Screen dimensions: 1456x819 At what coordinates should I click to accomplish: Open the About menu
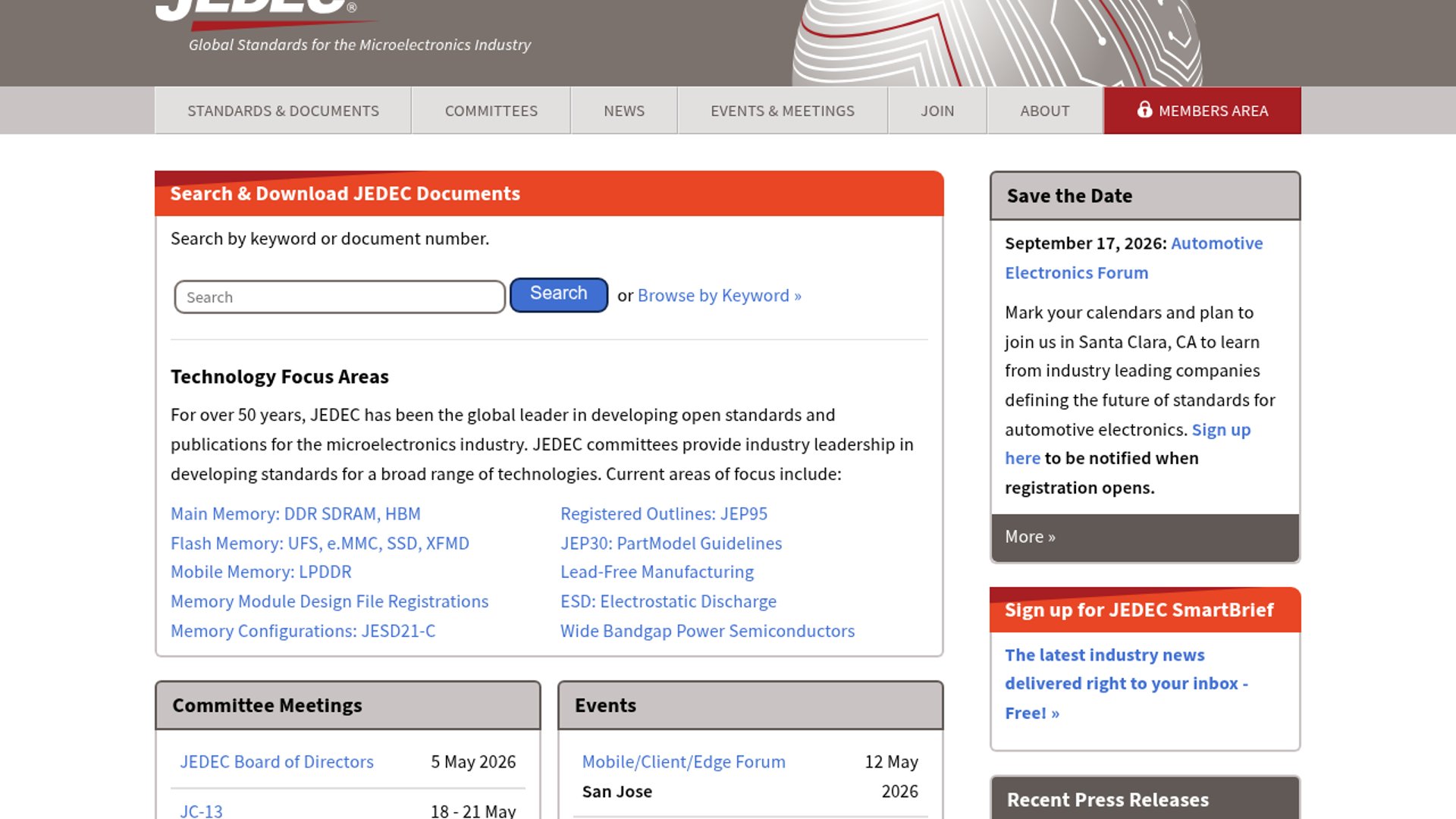tap(1045, 111)
